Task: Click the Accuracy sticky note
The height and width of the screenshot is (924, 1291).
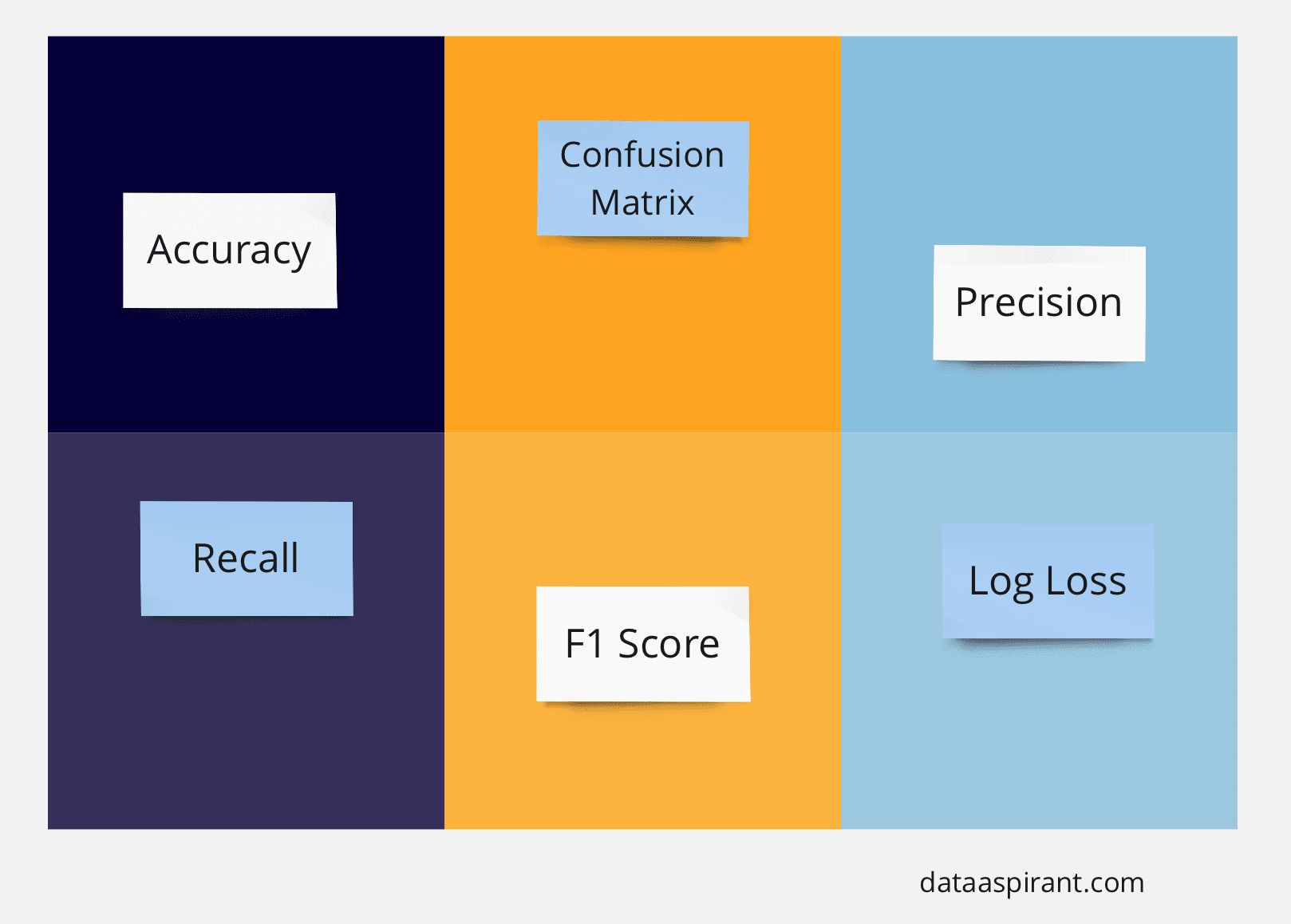Action: tap(230, 251)
